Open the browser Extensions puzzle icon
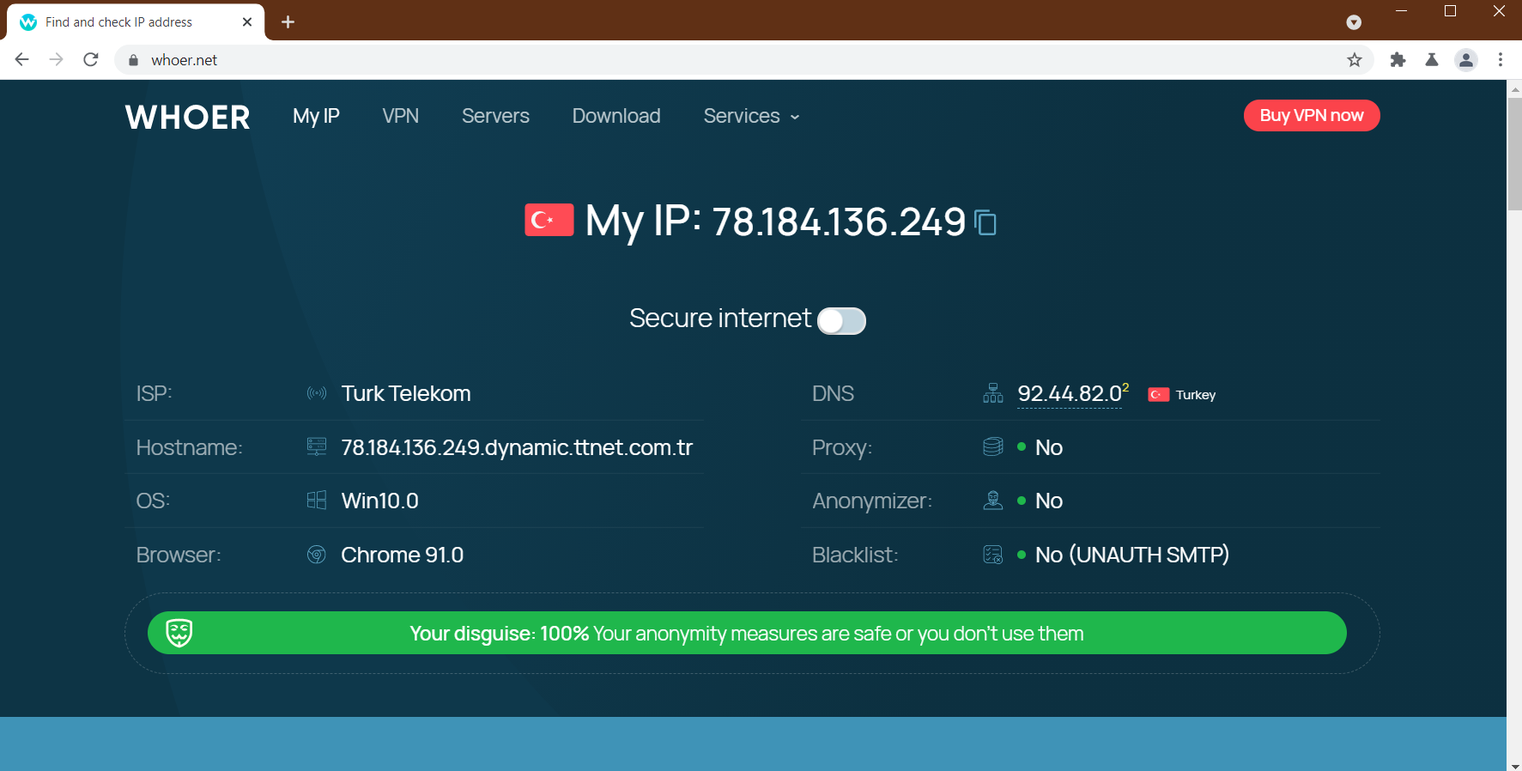The height and width of the screenshot is (771, 1522). pyautogui.click(x=1398, y=60)
